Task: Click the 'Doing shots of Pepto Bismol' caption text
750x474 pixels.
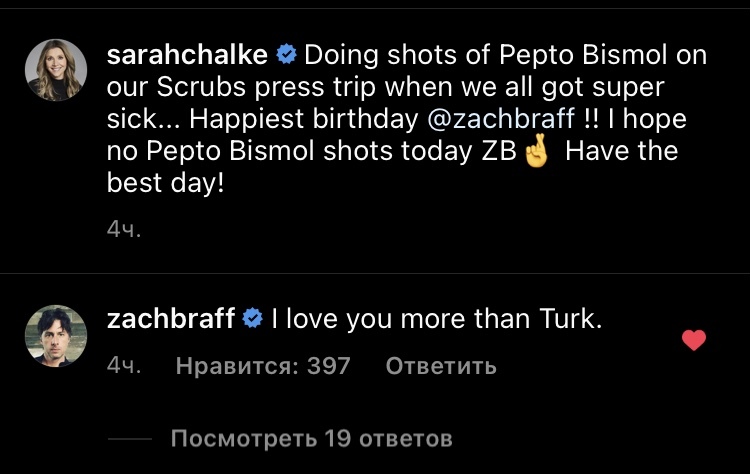Action: [505, 55]
